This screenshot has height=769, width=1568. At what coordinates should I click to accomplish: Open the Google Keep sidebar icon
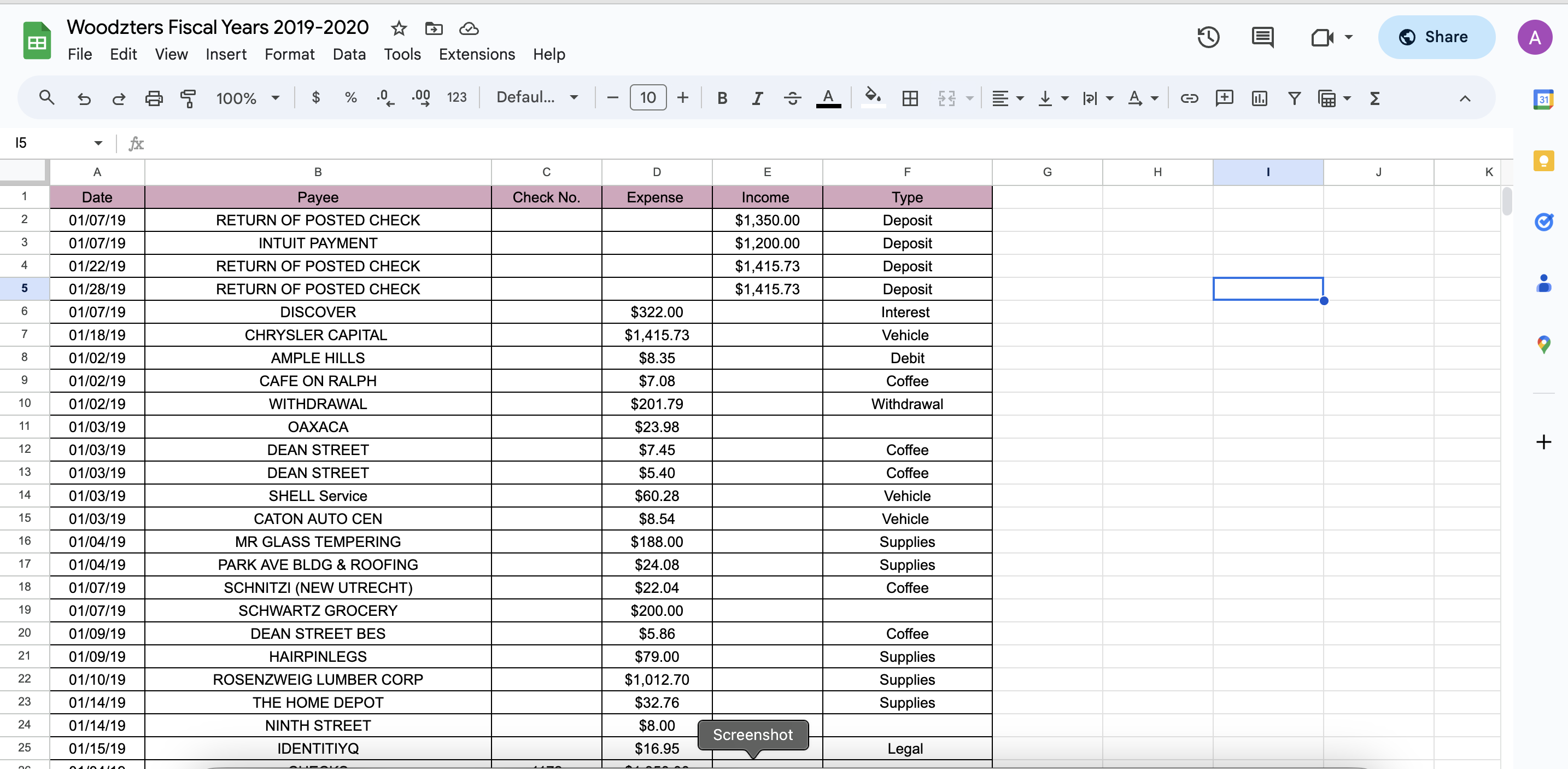pyautogui.click(x=1543, y=161)
